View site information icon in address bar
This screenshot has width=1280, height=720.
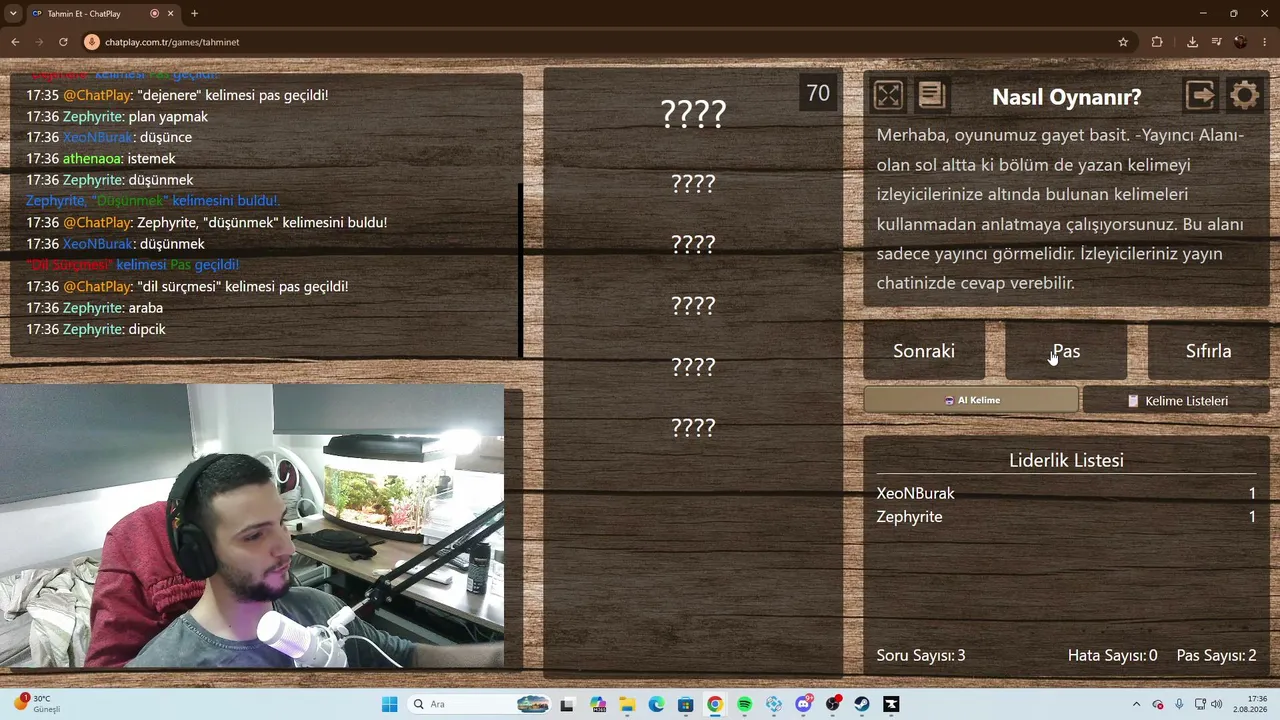92,42
